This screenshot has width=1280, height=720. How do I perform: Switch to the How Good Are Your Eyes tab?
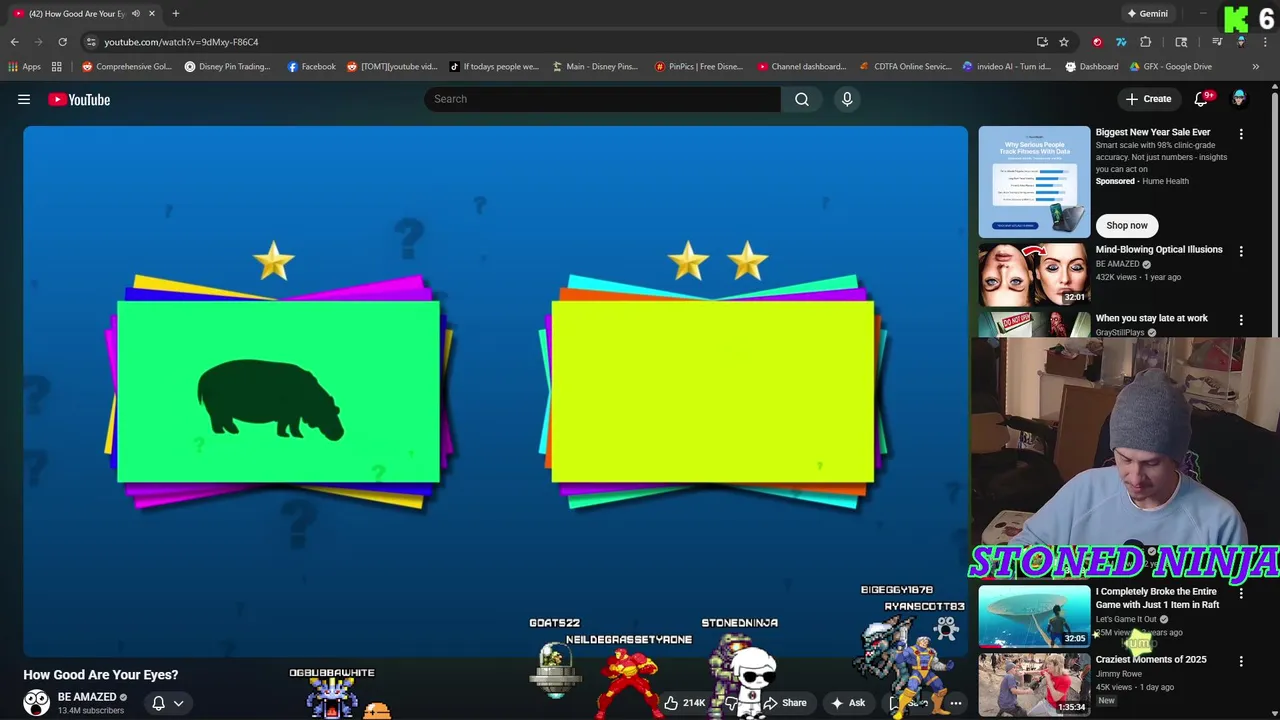pos(85,14)
